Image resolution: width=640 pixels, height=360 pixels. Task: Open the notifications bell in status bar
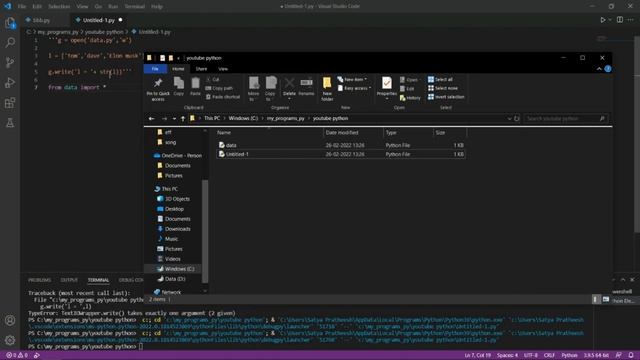click(x=631, y=355)
